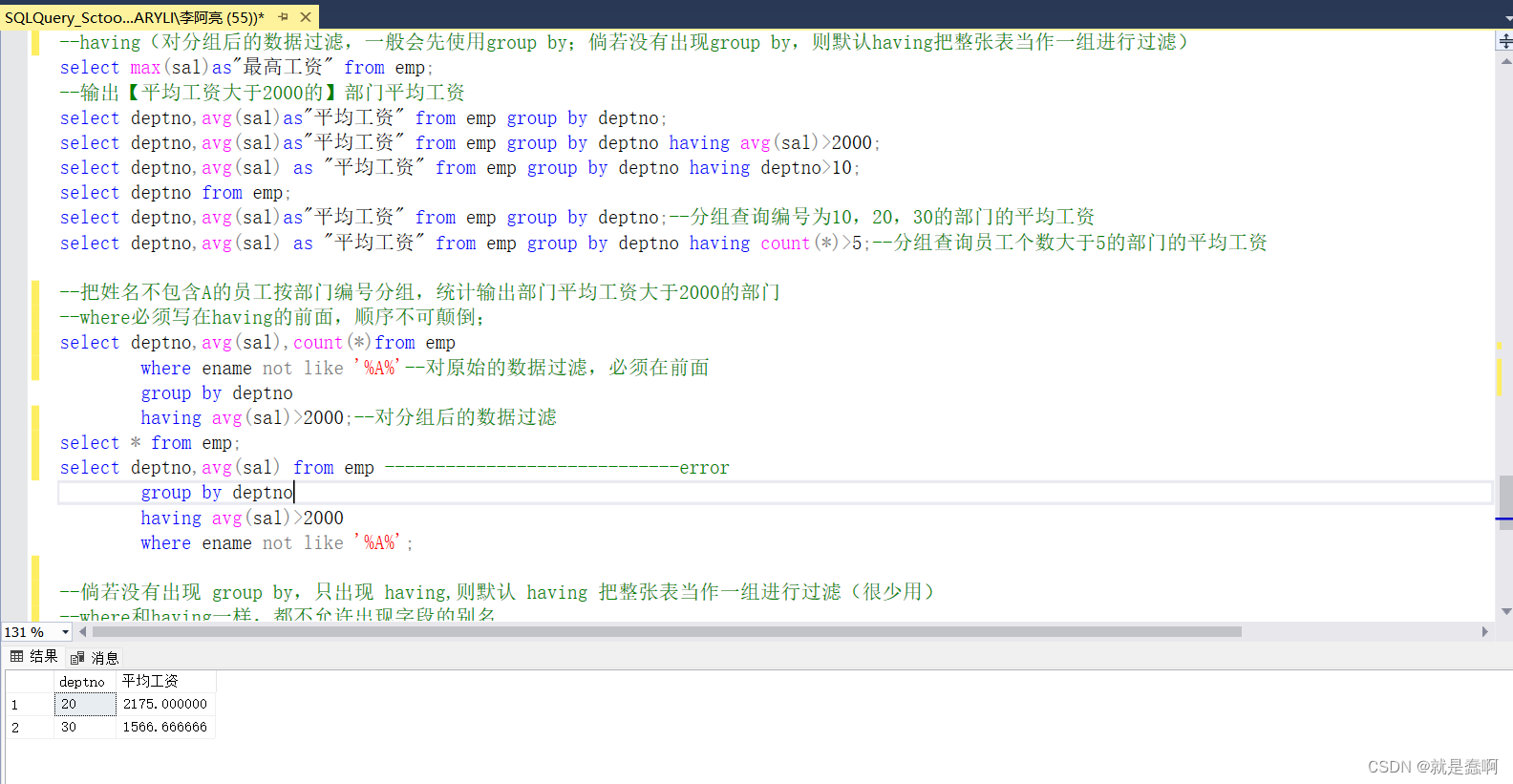Click the first "where ename not like '%A%'" line
This screenshot has height=784, width=1513.
coord(425,368)
